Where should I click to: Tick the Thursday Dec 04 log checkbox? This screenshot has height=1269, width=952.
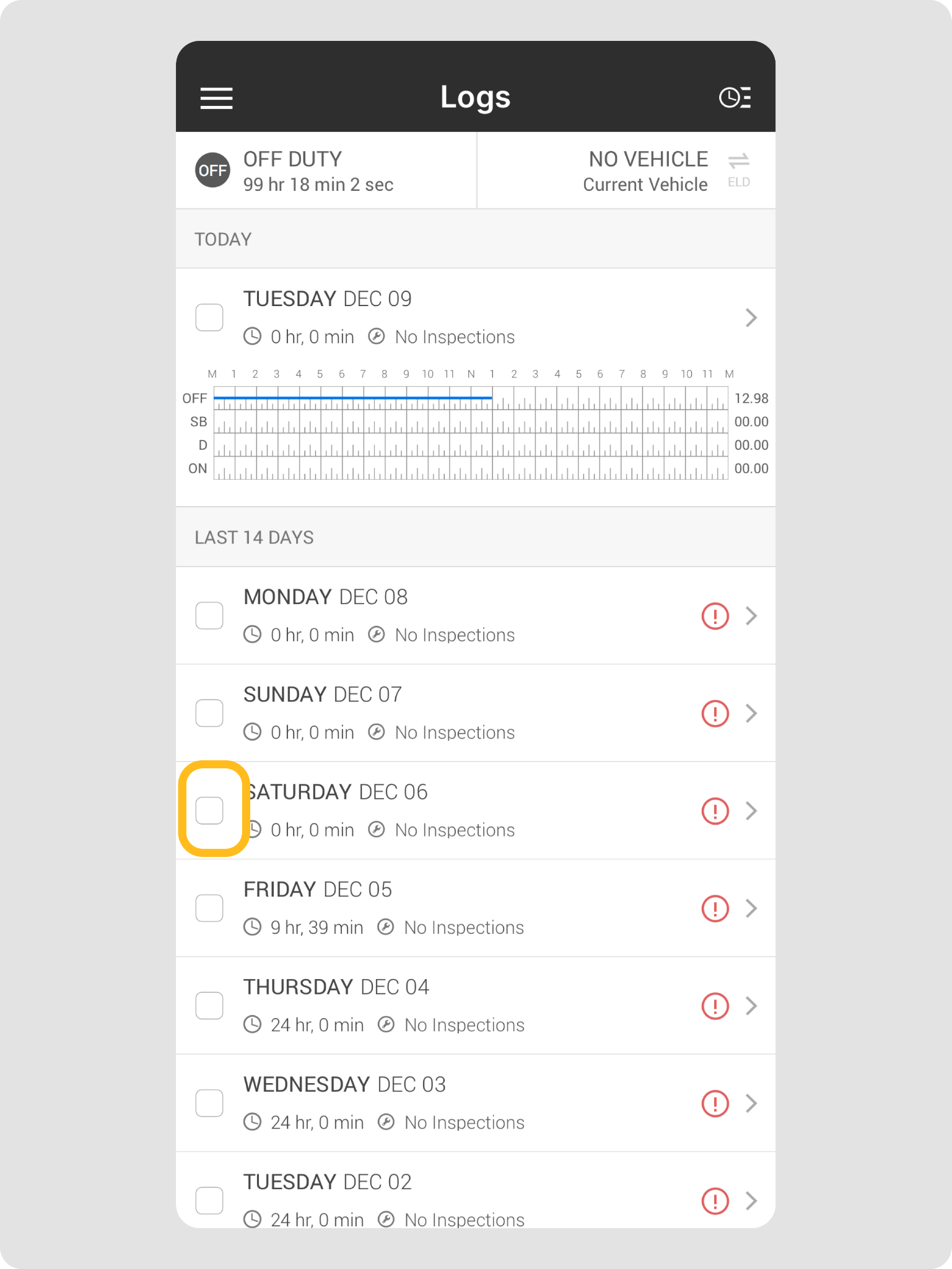tap(209, 1006)
